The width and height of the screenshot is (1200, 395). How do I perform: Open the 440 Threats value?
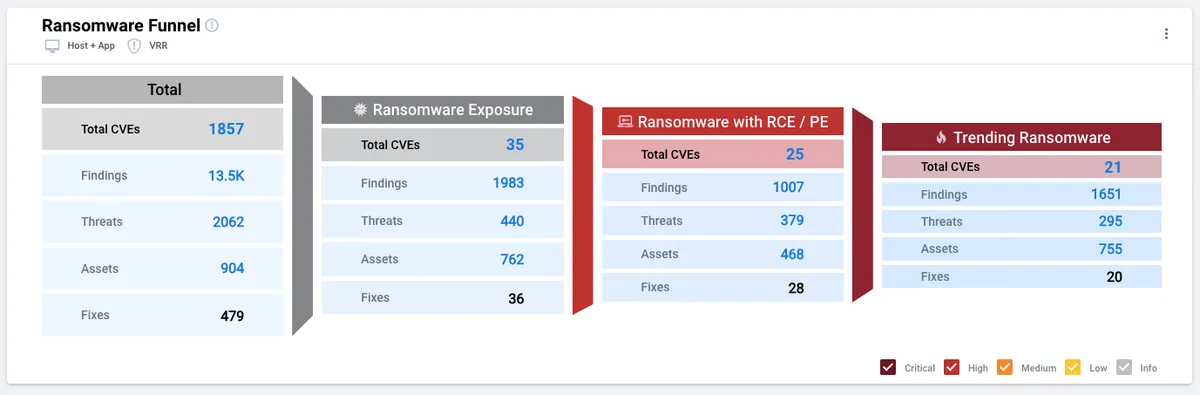(512, 221)
